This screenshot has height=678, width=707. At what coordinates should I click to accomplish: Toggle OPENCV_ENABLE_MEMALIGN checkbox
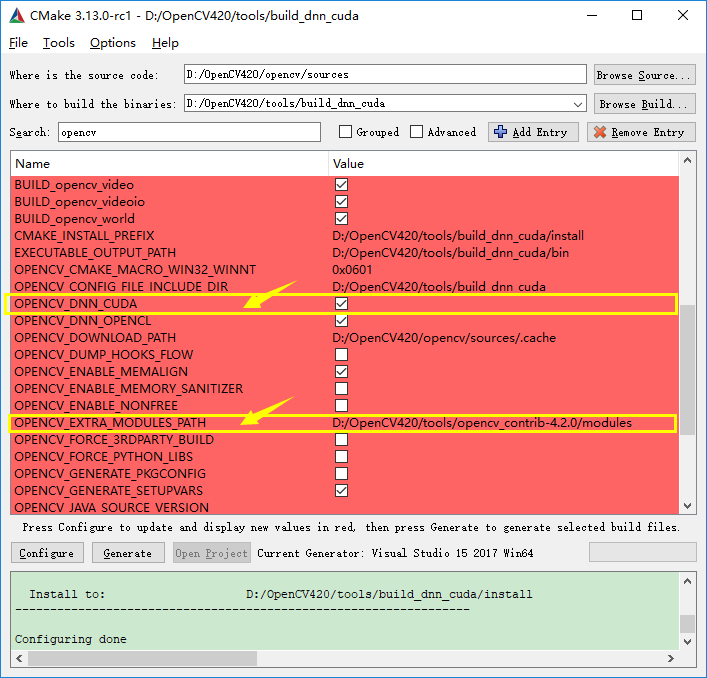341,371
